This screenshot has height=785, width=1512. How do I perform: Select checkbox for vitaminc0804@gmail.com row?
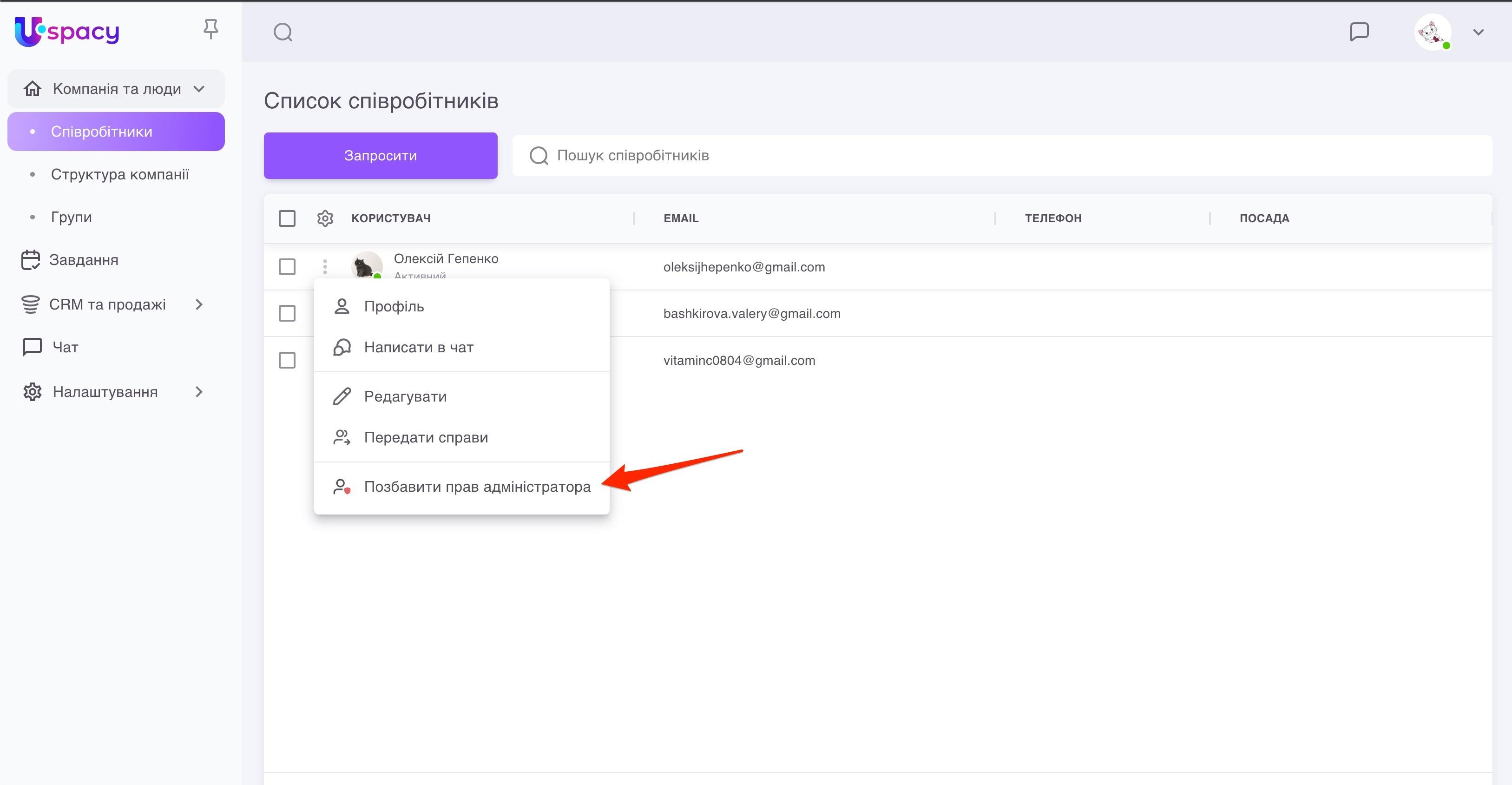pos(287,360)
